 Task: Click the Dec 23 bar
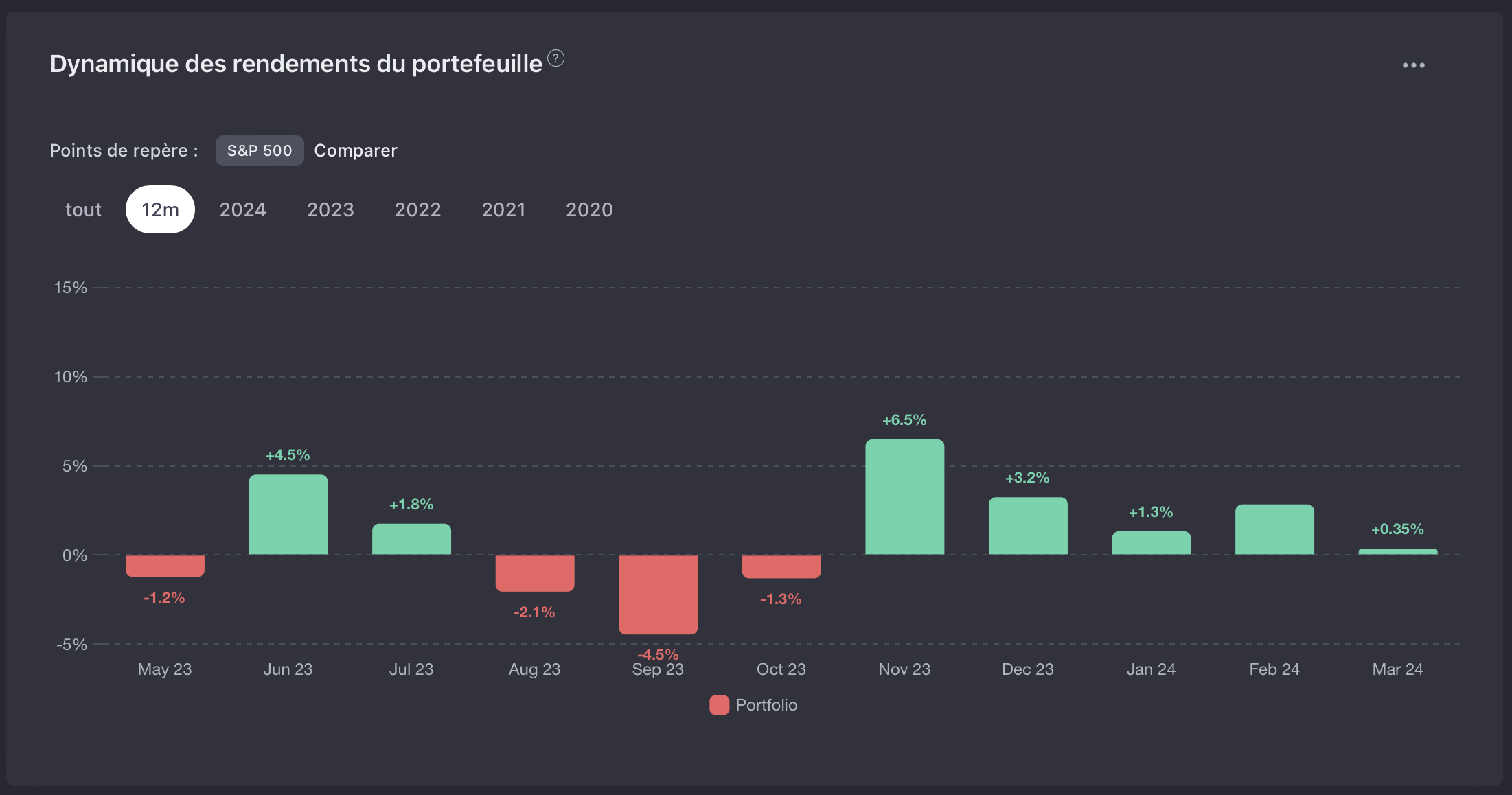point(1028,526)
